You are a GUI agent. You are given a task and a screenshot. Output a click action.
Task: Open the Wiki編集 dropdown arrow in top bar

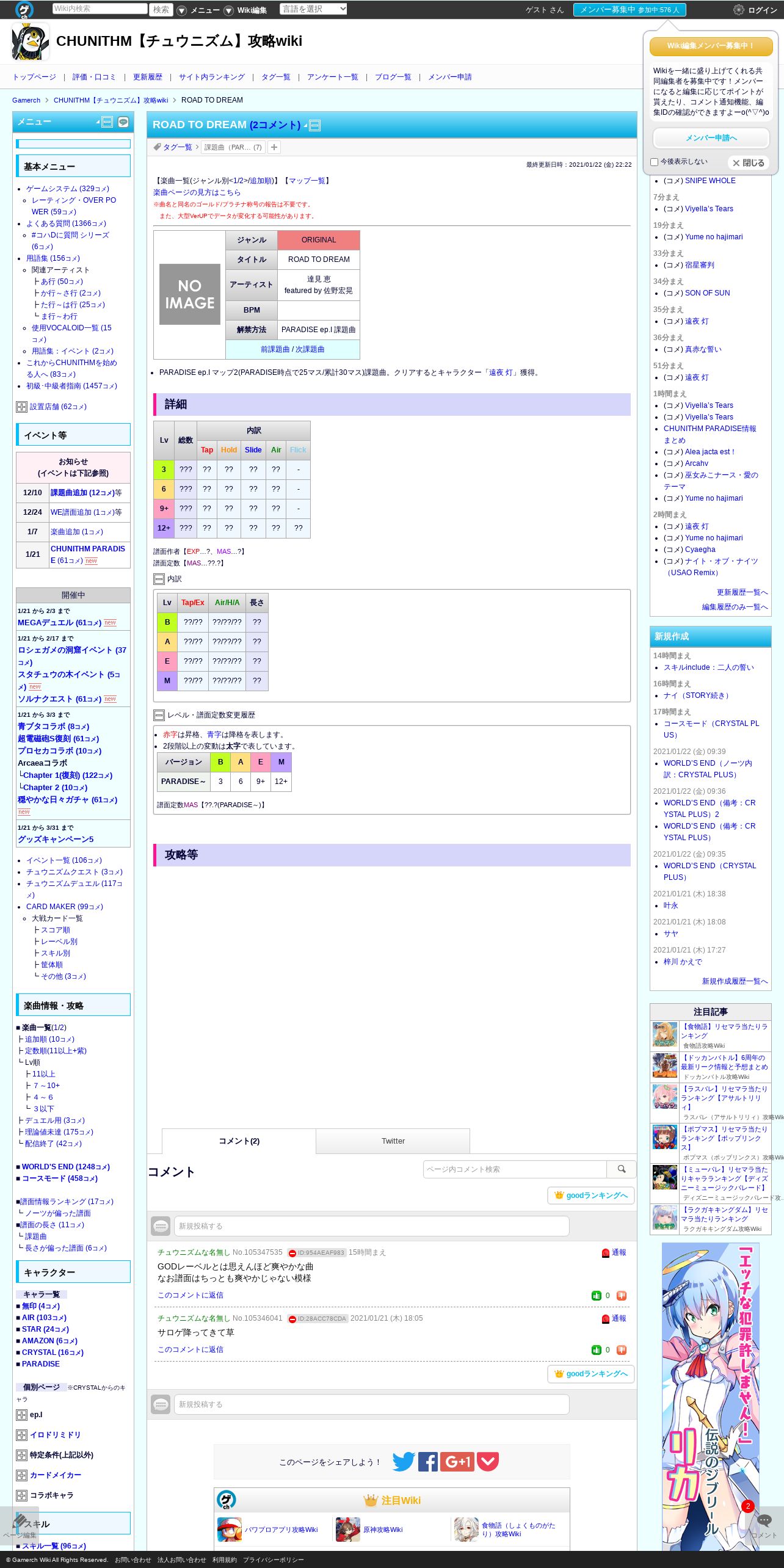click(229, 10)
